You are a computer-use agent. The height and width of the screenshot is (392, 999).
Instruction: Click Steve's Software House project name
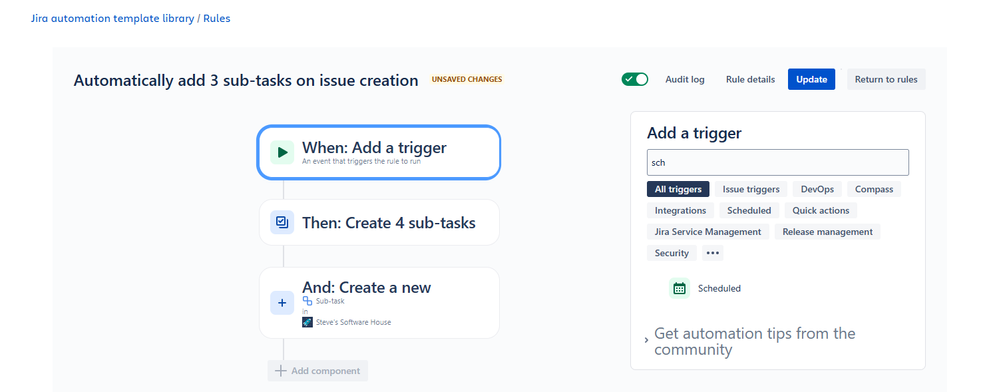click(x=354, y=323)
